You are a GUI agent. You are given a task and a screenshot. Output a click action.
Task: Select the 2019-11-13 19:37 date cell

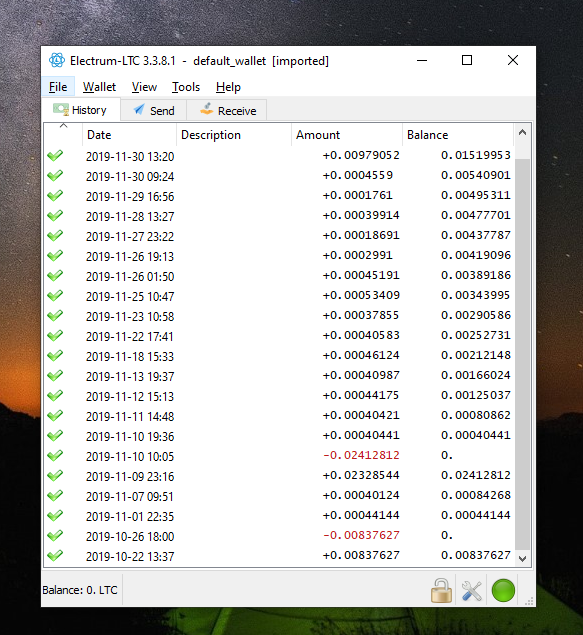130,376
